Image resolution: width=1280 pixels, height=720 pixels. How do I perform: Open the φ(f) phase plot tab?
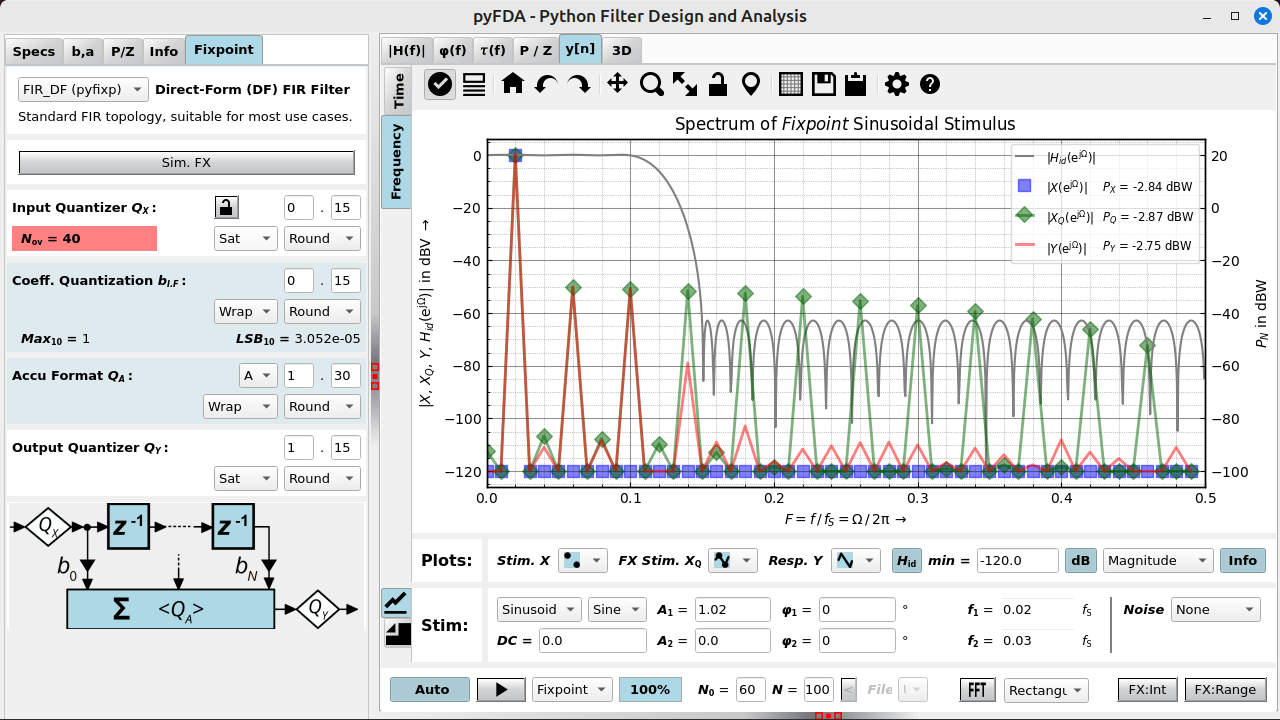coord(452,50)
